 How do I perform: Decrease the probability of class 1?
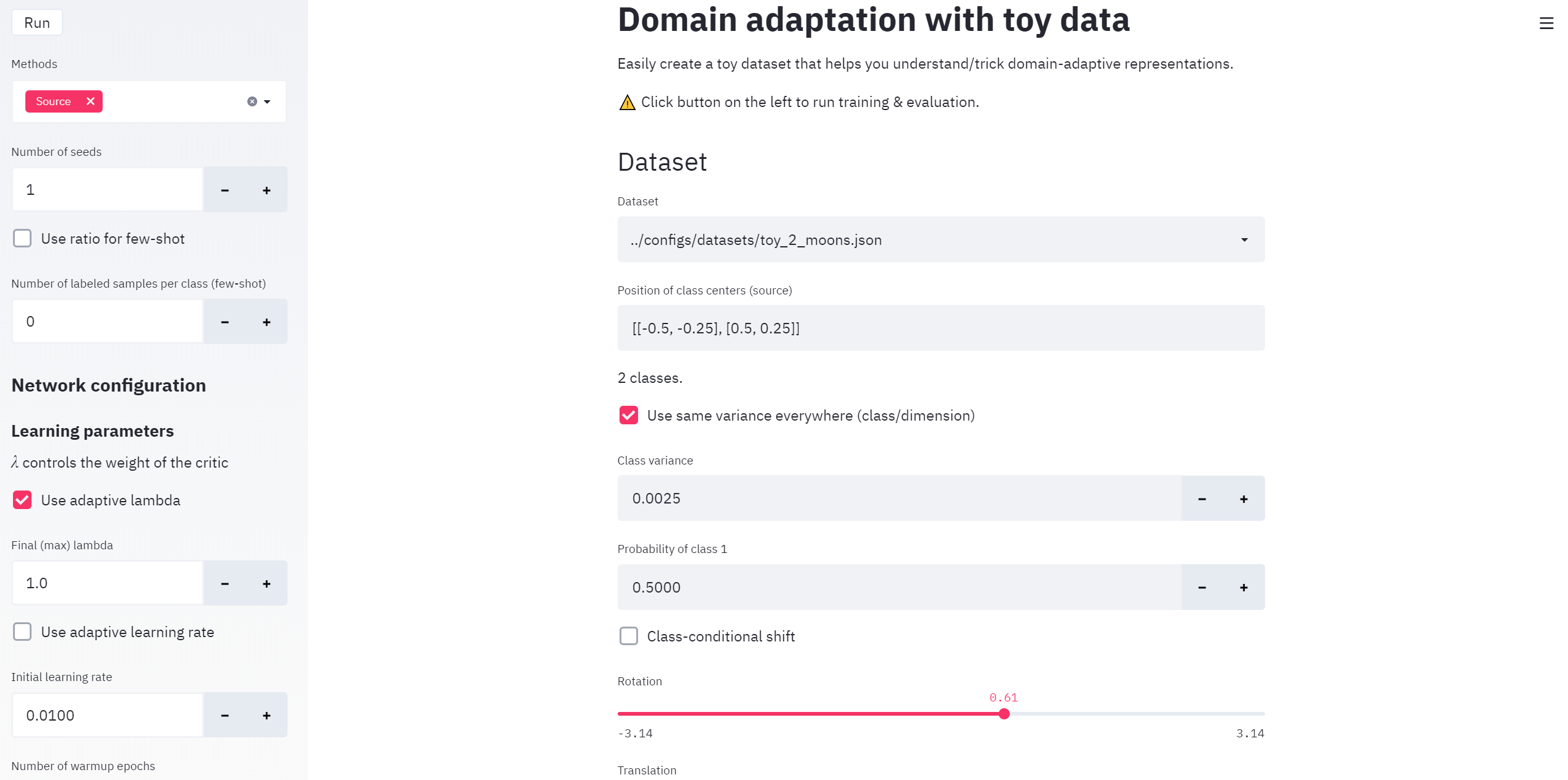point(1202,587)
